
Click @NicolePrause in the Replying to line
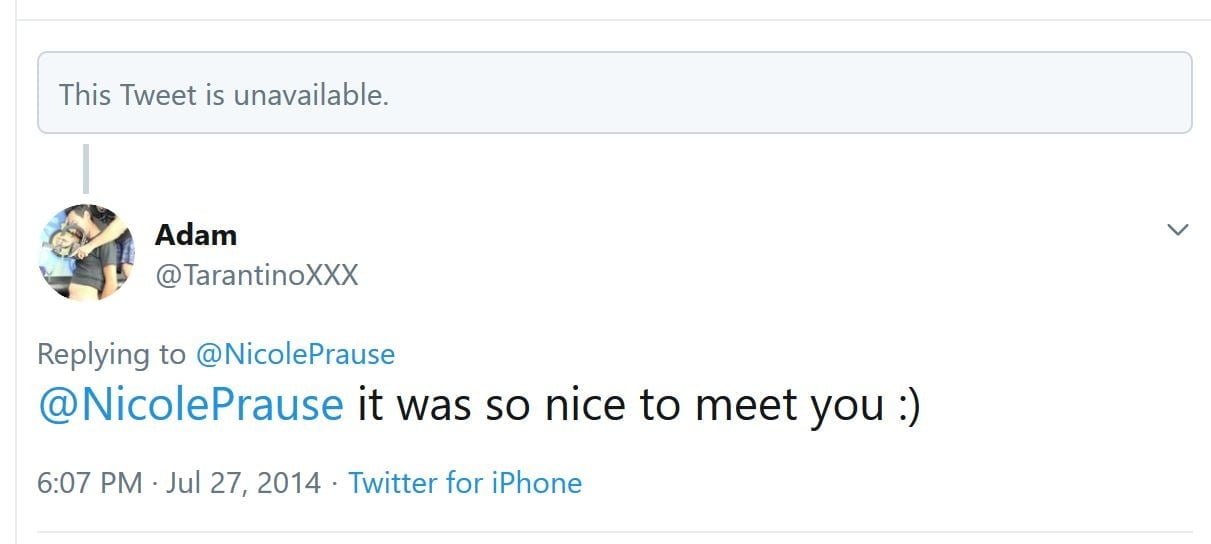295,354
